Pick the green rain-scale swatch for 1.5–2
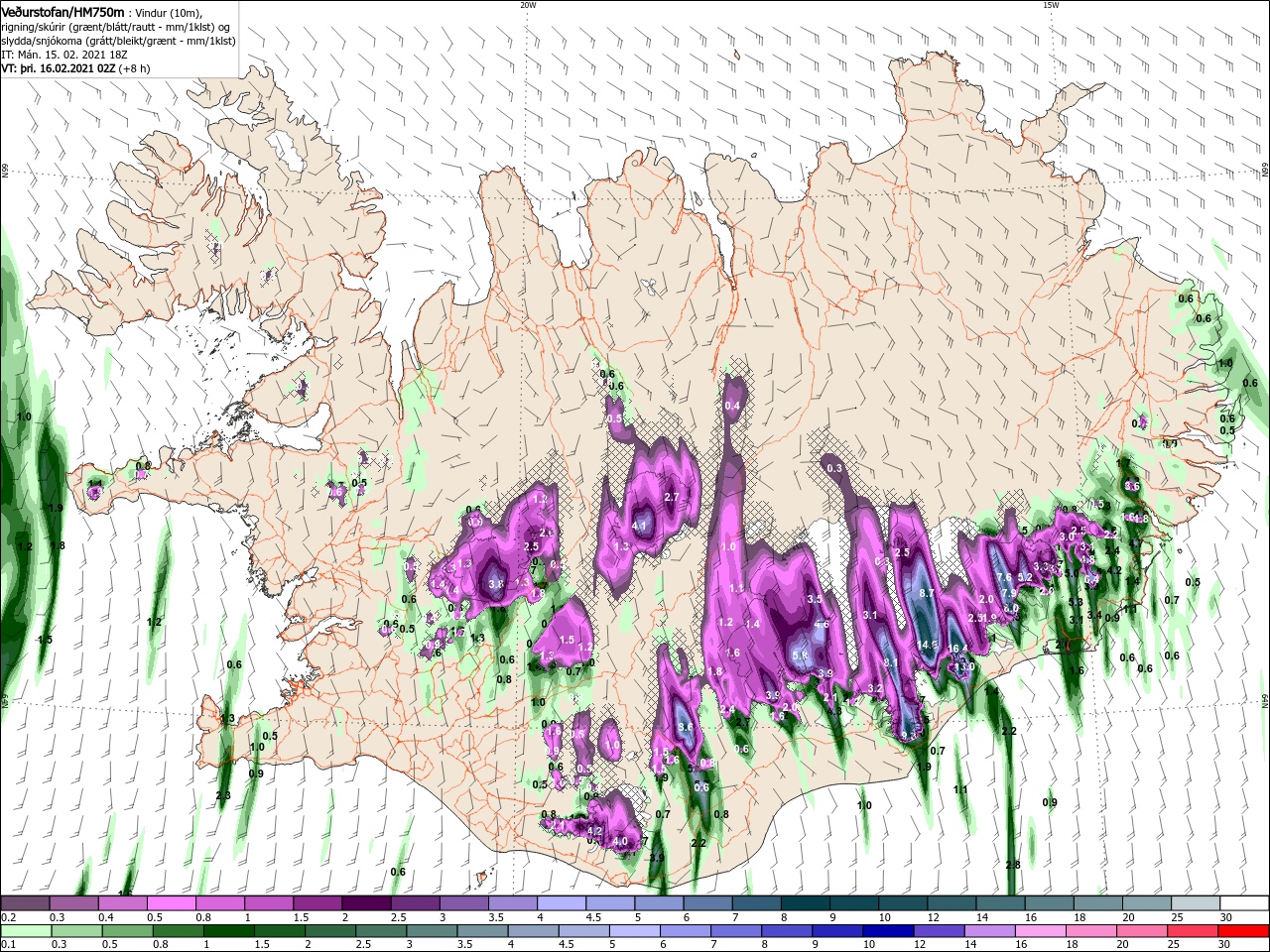 point(282,931)
